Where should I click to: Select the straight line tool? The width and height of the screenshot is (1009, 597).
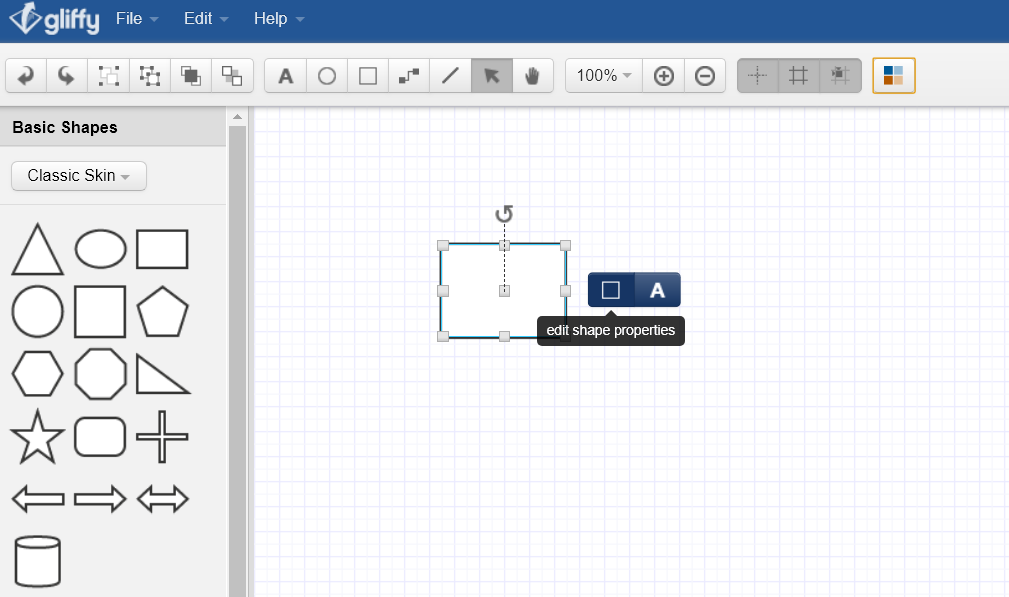450,76
